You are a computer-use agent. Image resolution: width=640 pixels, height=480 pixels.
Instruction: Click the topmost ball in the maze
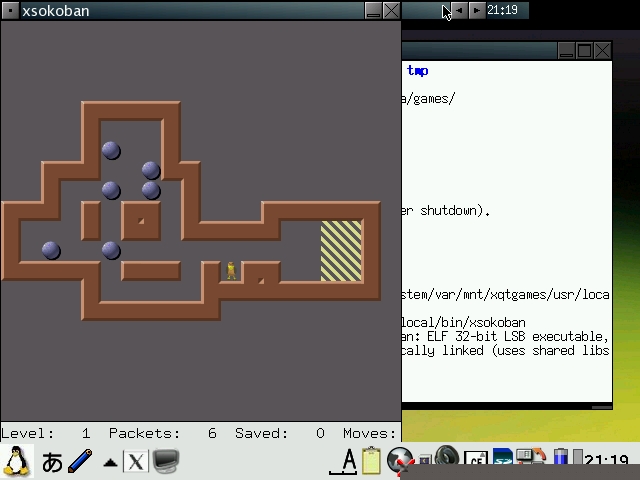click(x=111, y=151)
